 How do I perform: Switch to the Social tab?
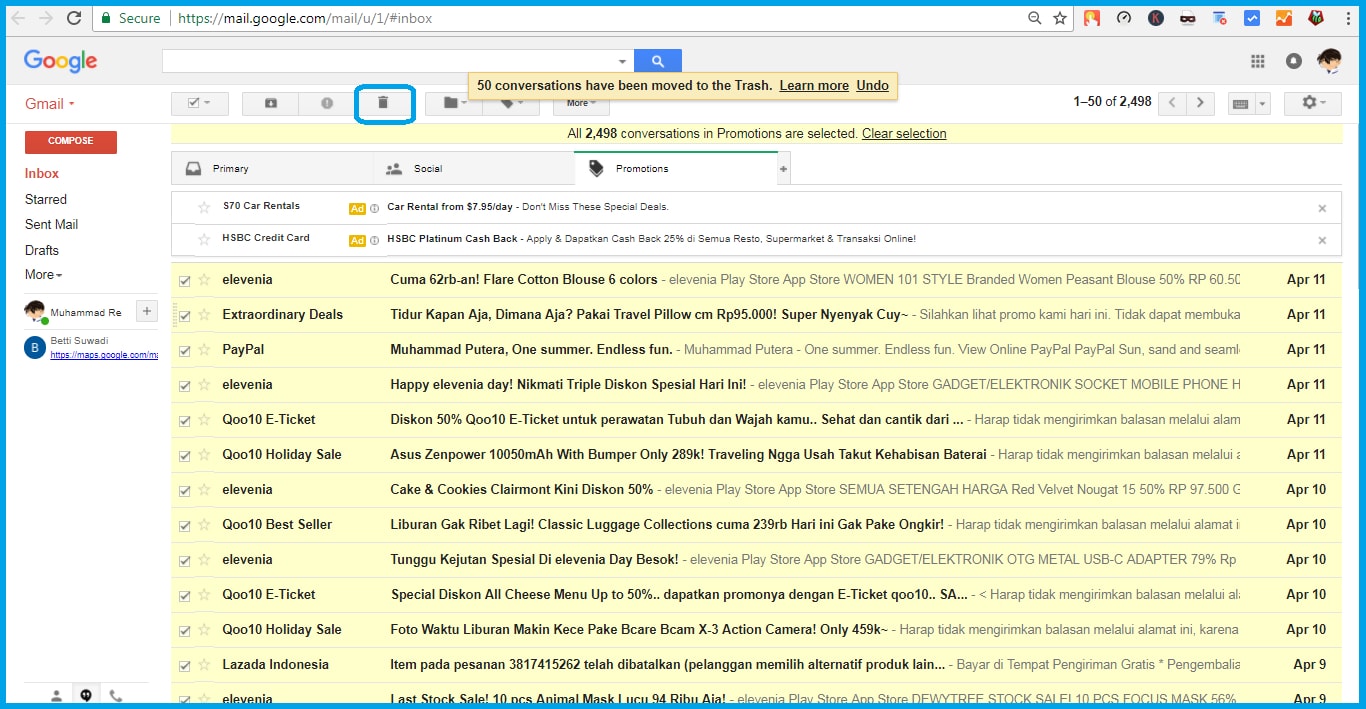pyautogui.click(x=474, y=169)
